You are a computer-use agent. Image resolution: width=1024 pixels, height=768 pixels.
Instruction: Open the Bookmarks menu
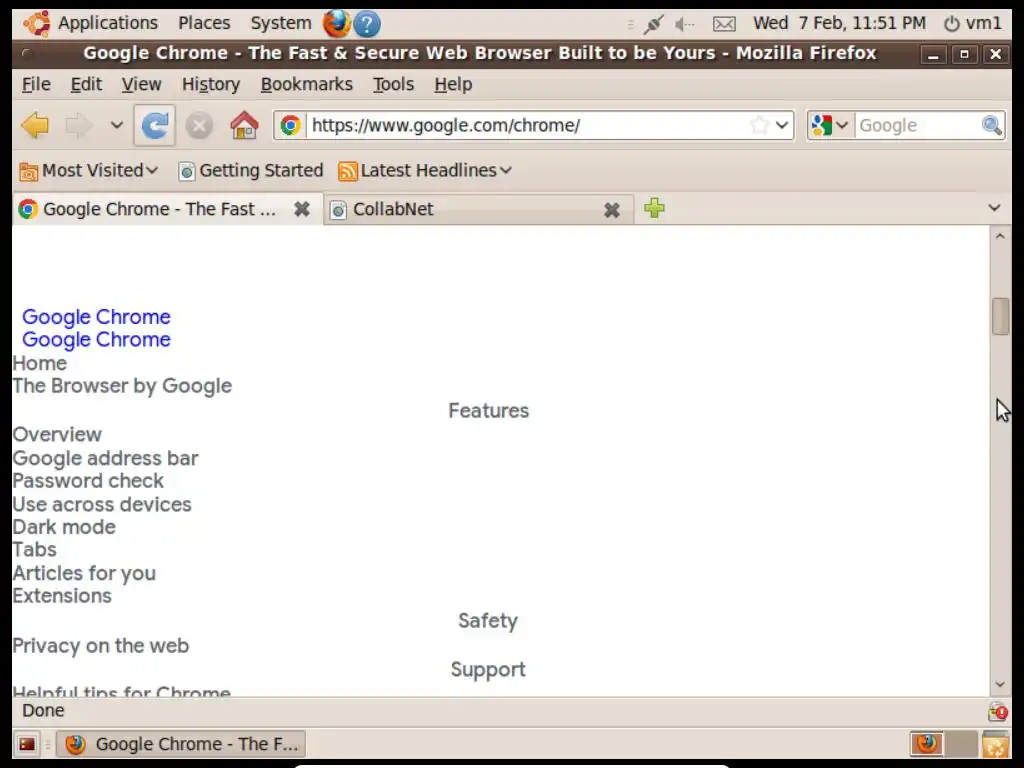coord(306,84)
